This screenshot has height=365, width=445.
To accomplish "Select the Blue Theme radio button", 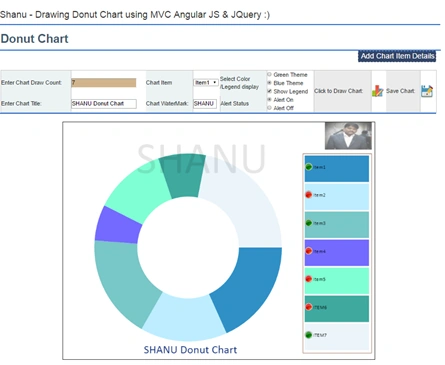I will [269, 83].
